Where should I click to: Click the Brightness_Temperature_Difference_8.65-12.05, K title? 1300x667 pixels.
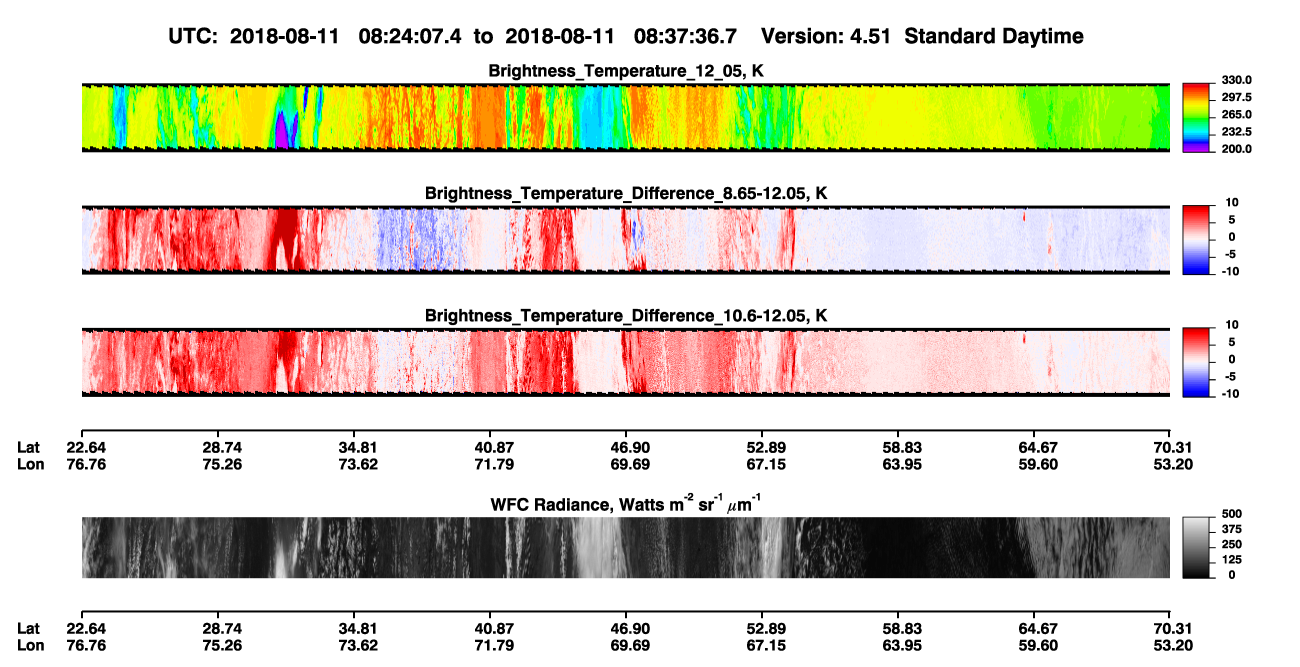[x=626, y=193]
